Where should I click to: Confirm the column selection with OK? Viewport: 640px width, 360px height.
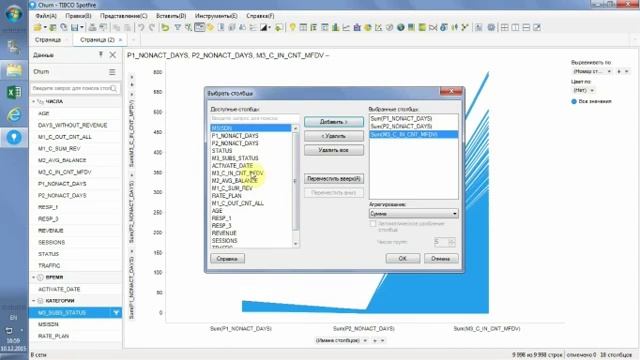click(x=402, y=258)
